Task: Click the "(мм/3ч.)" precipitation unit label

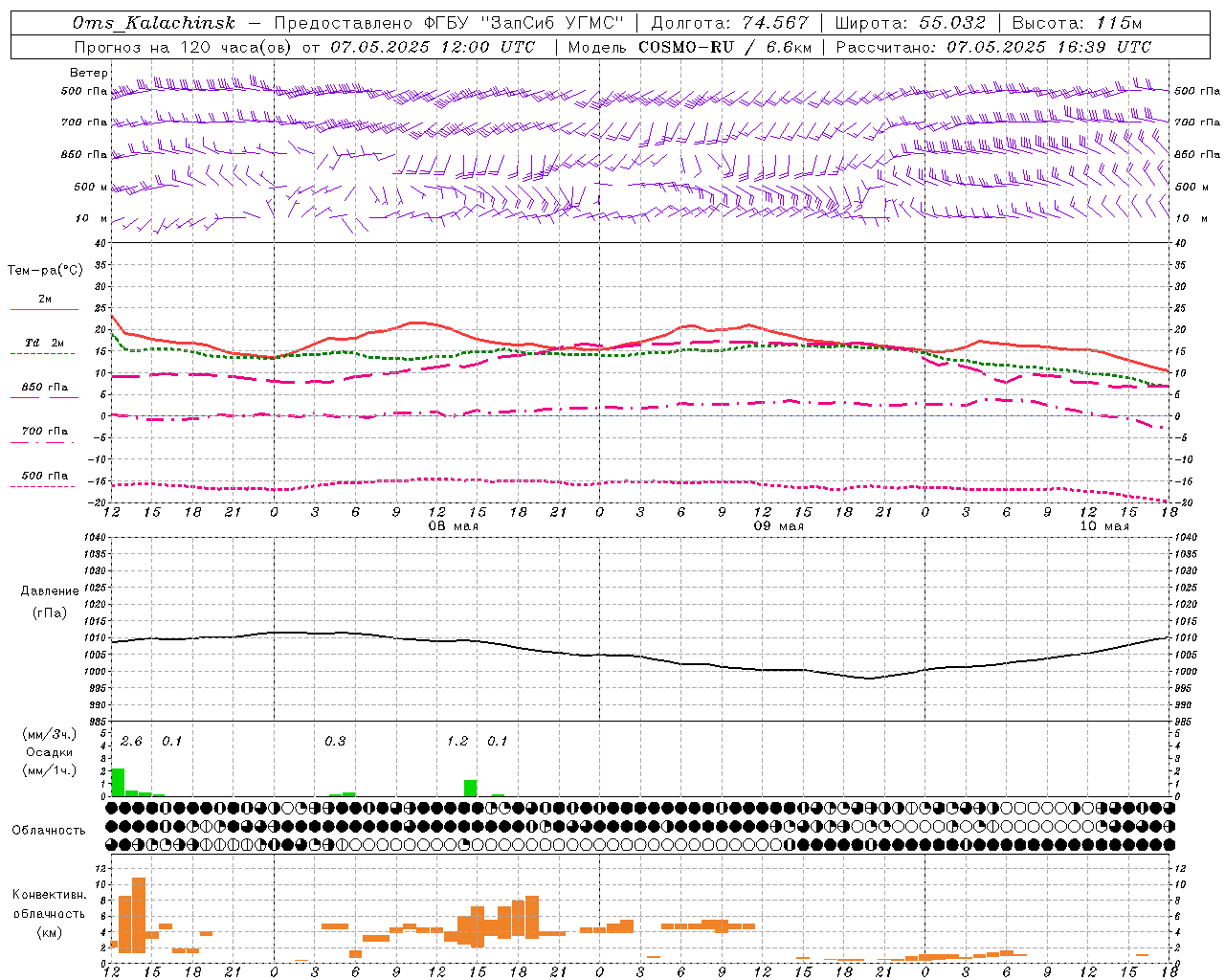Action: [50, 734]
